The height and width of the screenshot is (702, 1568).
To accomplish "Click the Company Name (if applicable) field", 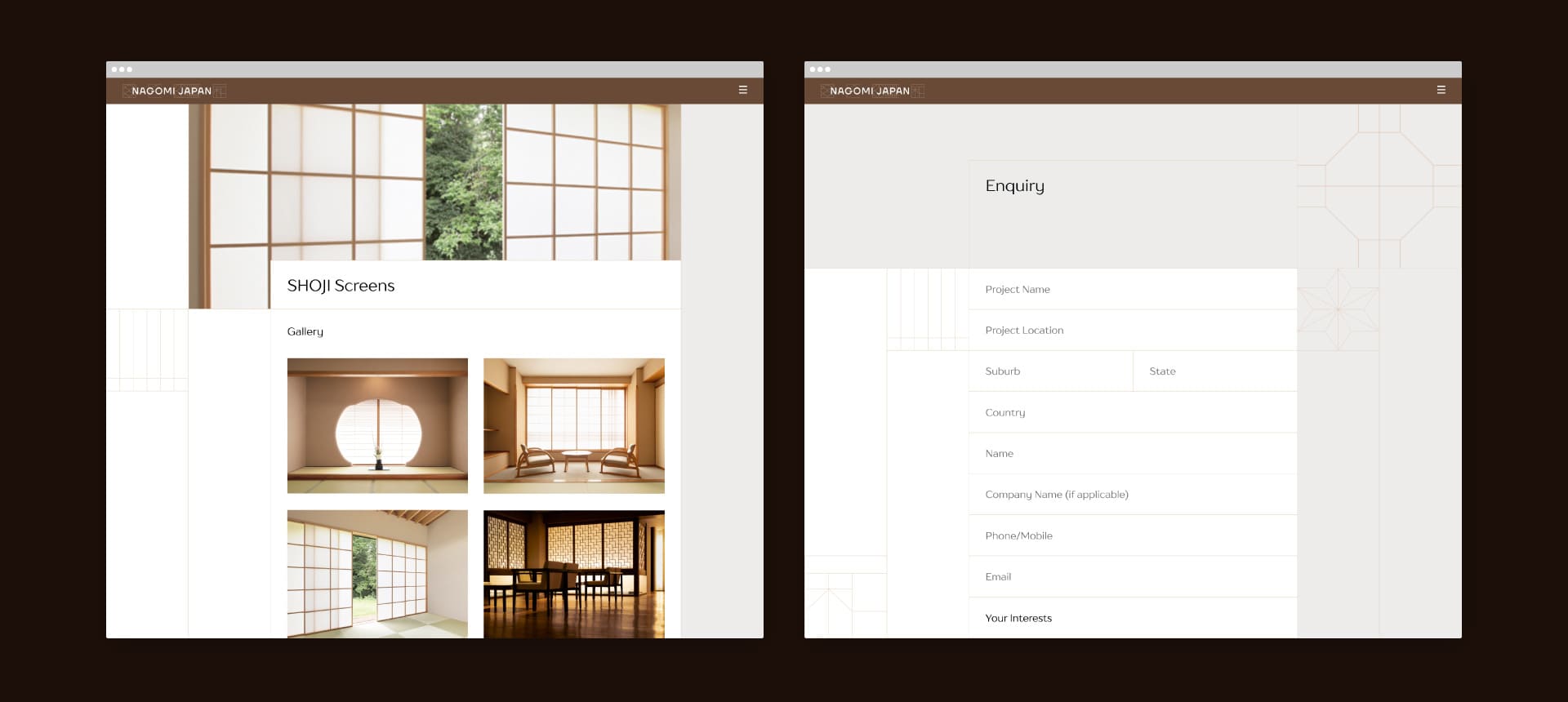I will coord(1132,495).
